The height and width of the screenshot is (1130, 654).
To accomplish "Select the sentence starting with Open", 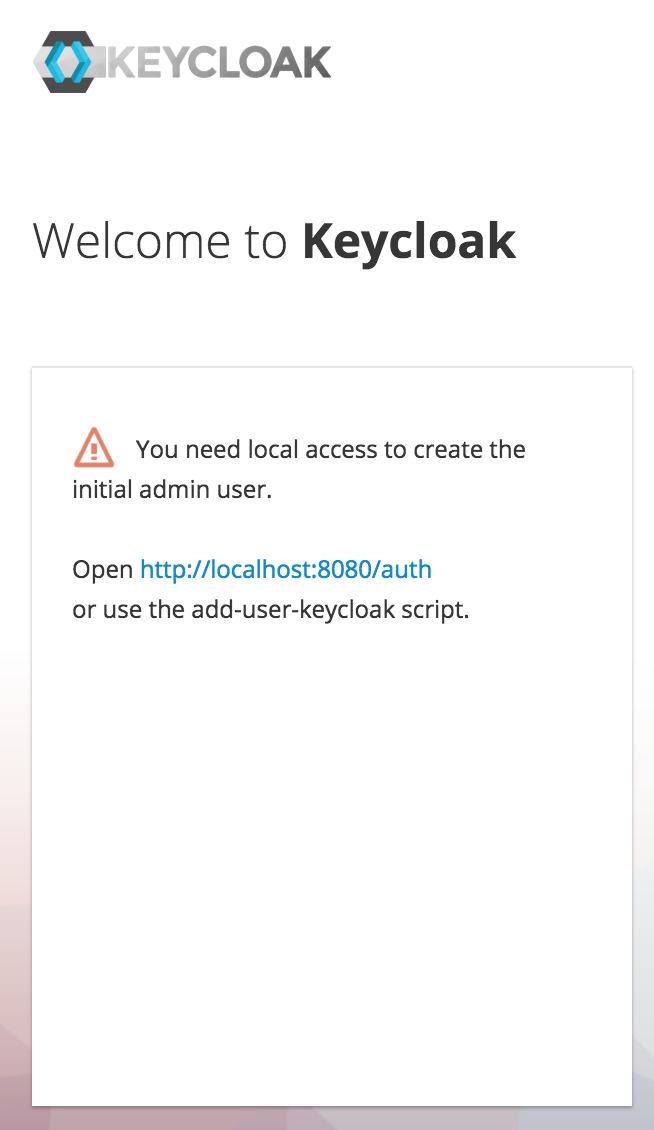I will point(250,569).
